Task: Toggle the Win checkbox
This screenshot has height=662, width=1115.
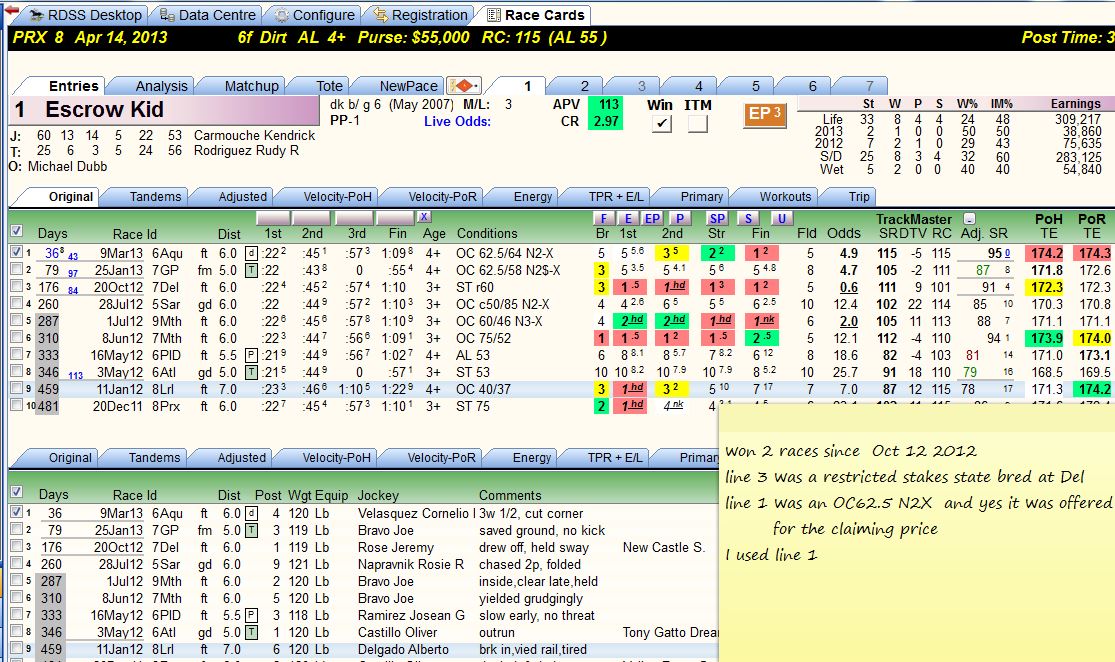Action: pos(661,123)
